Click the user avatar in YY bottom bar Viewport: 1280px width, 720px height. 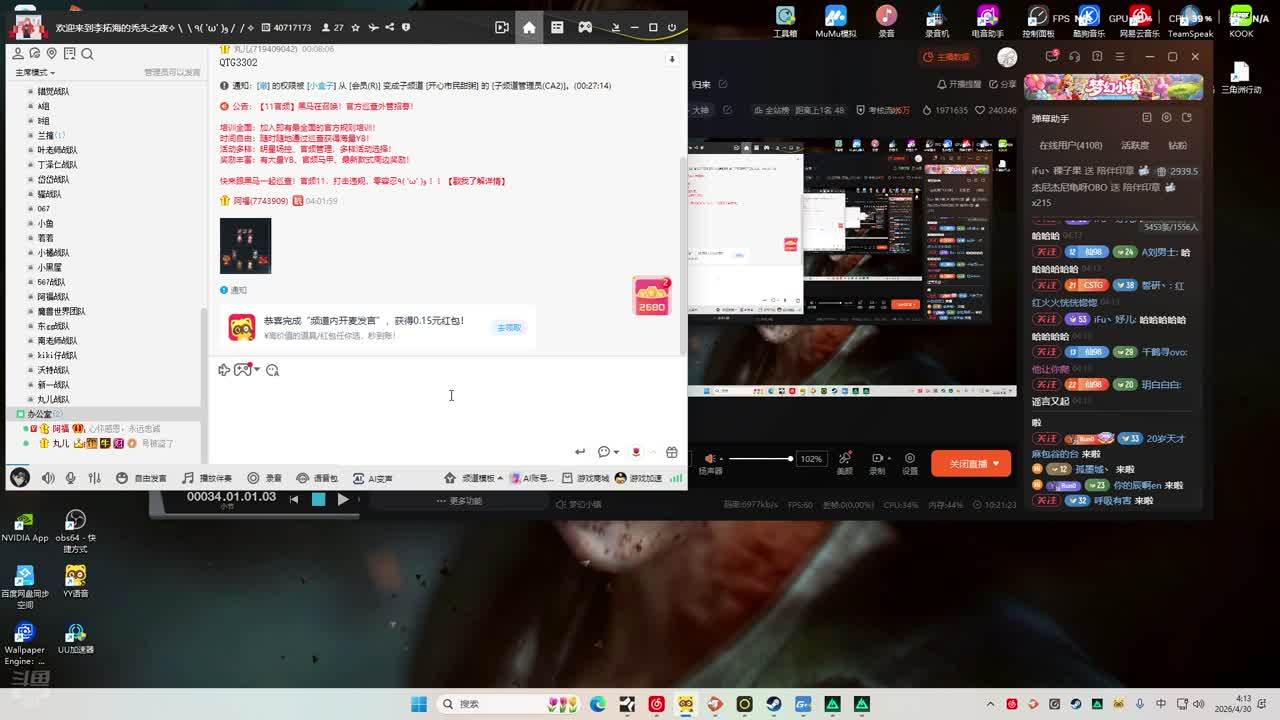coord(19,478)
